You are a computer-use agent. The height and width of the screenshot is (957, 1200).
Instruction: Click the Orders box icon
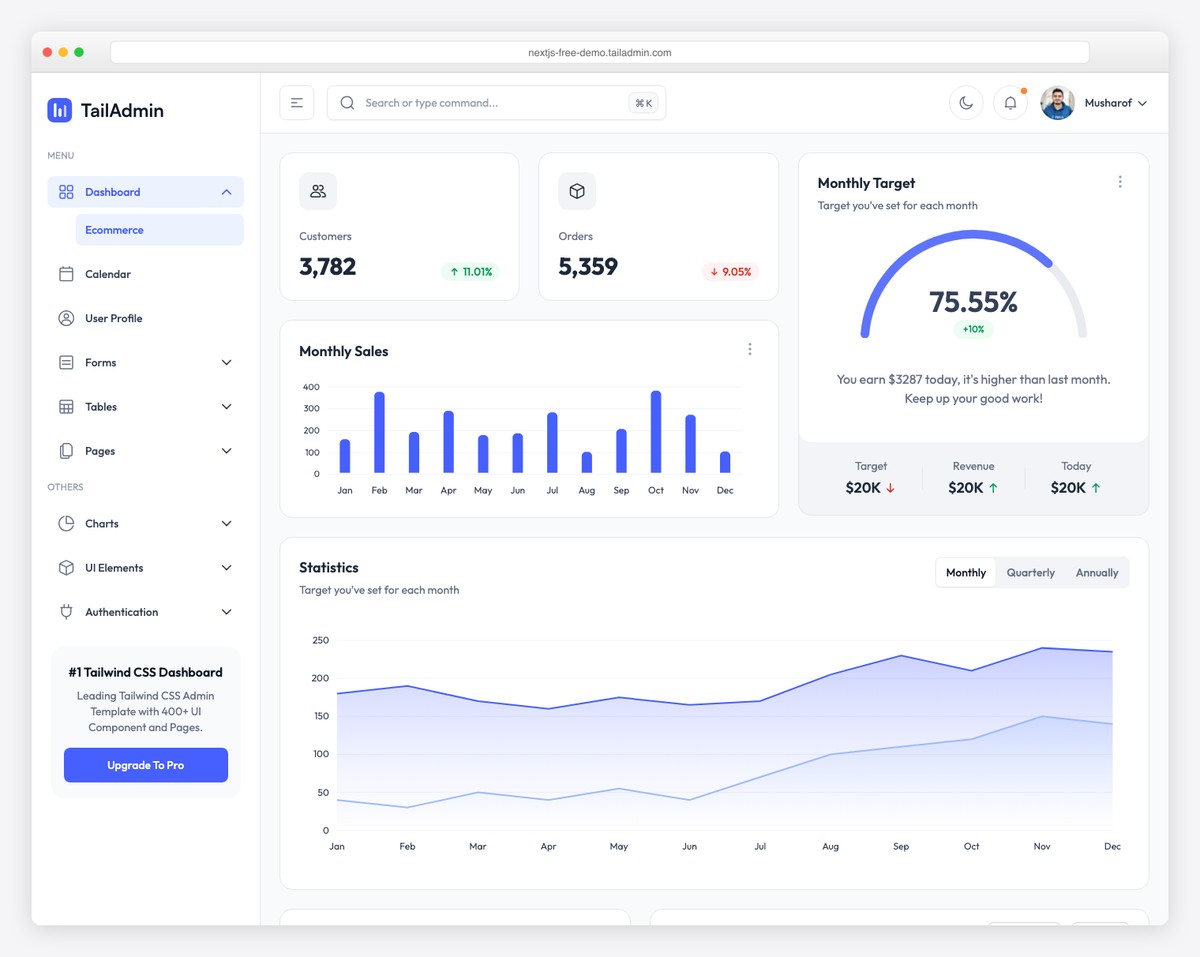(x=577, y=190)
